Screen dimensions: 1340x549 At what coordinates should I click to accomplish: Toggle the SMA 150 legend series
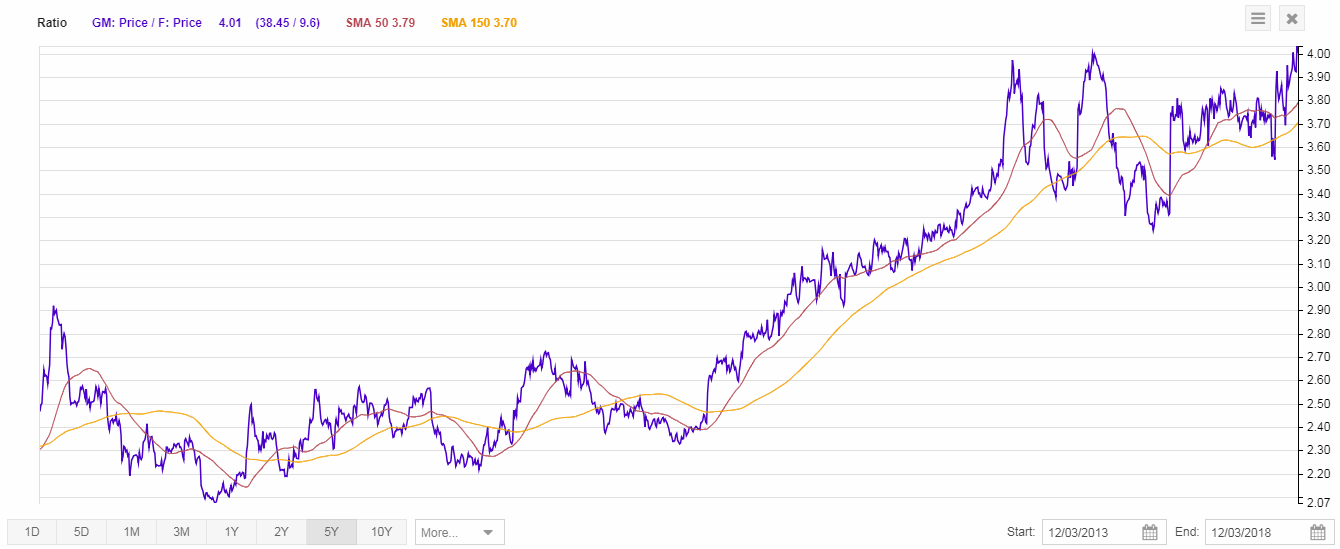pos(479,22)
